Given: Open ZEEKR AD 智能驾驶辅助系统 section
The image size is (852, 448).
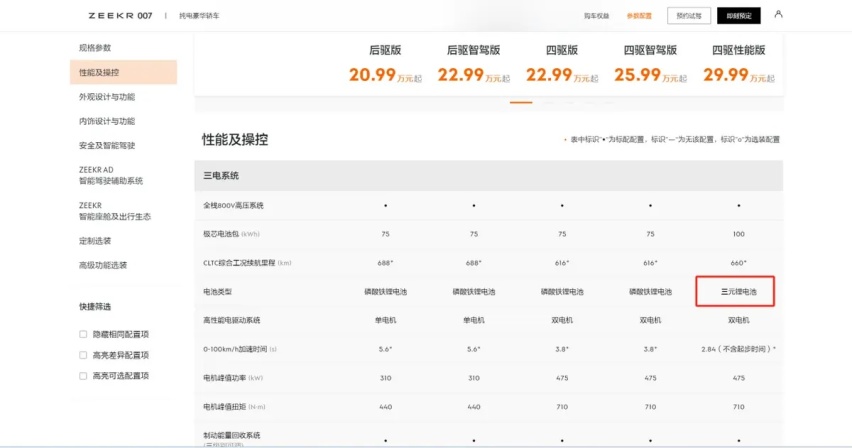Looking at the screenshot, I should (111, 175).
